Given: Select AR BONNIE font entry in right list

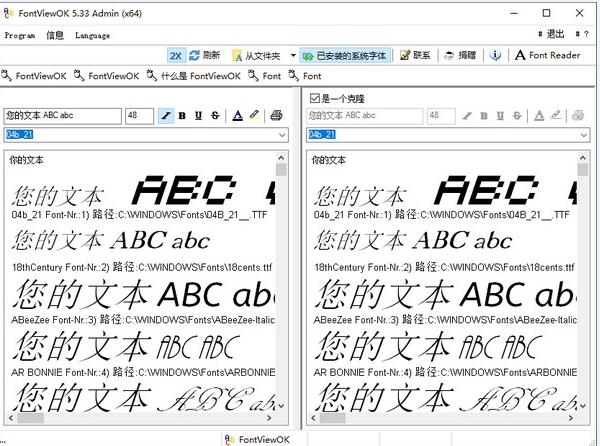Looking at the screenshot, I should point(445,372).
